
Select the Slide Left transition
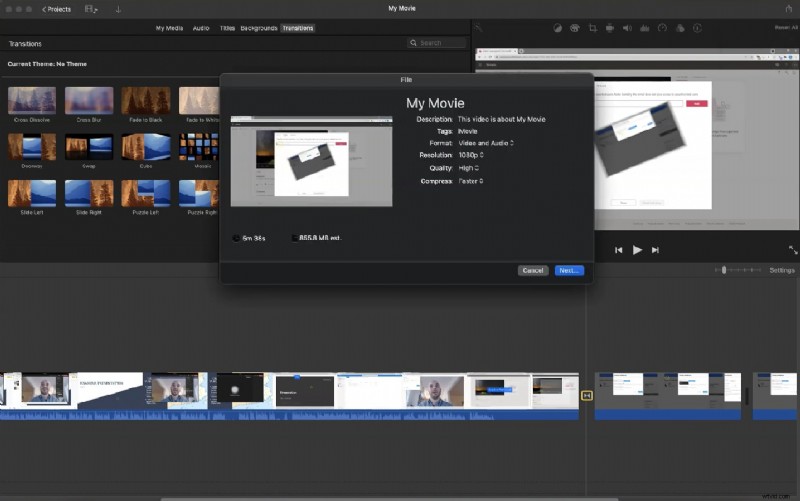(x=32, y=193)
